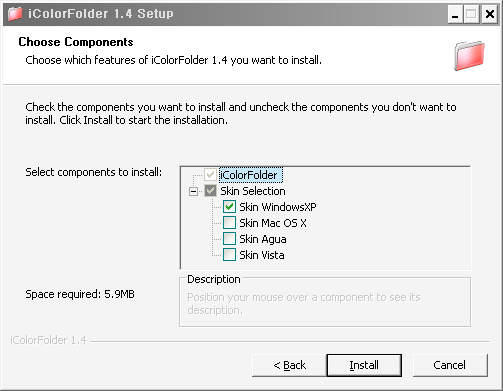Click the Description box placeholder text
Viewport: 503px width, 391px height.
(x=304, y=304)
